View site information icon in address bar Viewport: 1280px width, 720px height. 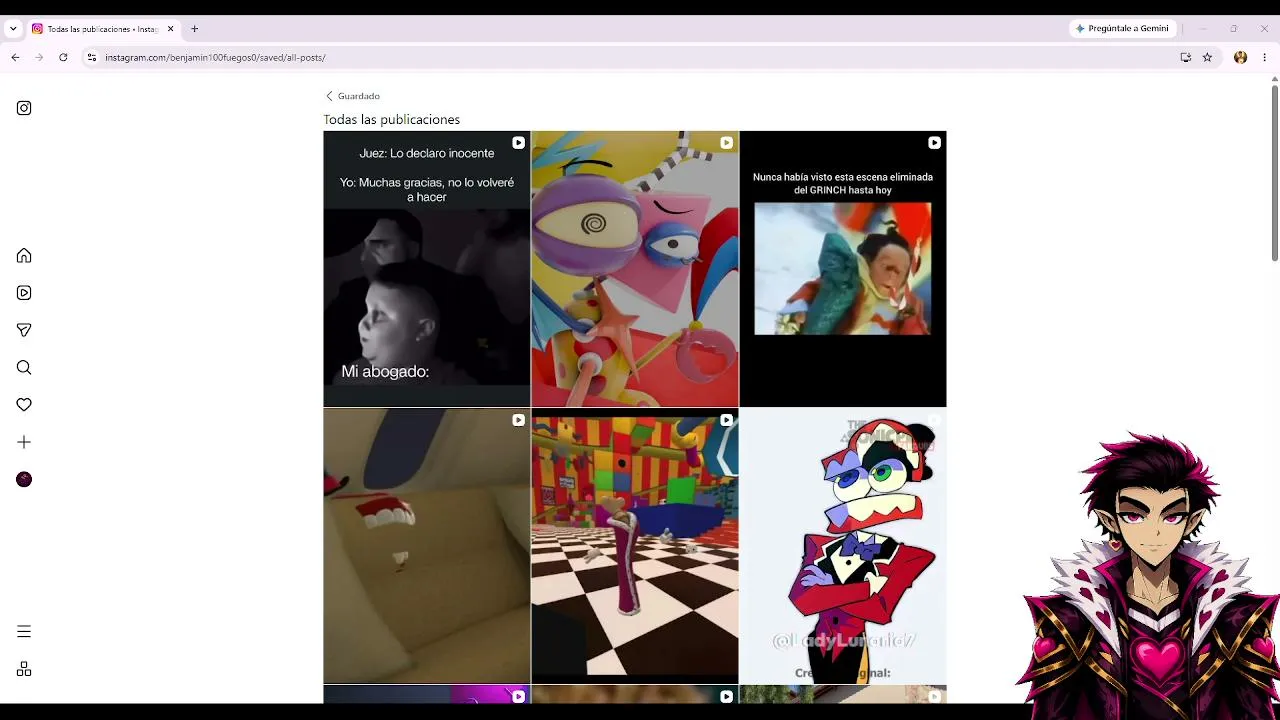point(92,58)
